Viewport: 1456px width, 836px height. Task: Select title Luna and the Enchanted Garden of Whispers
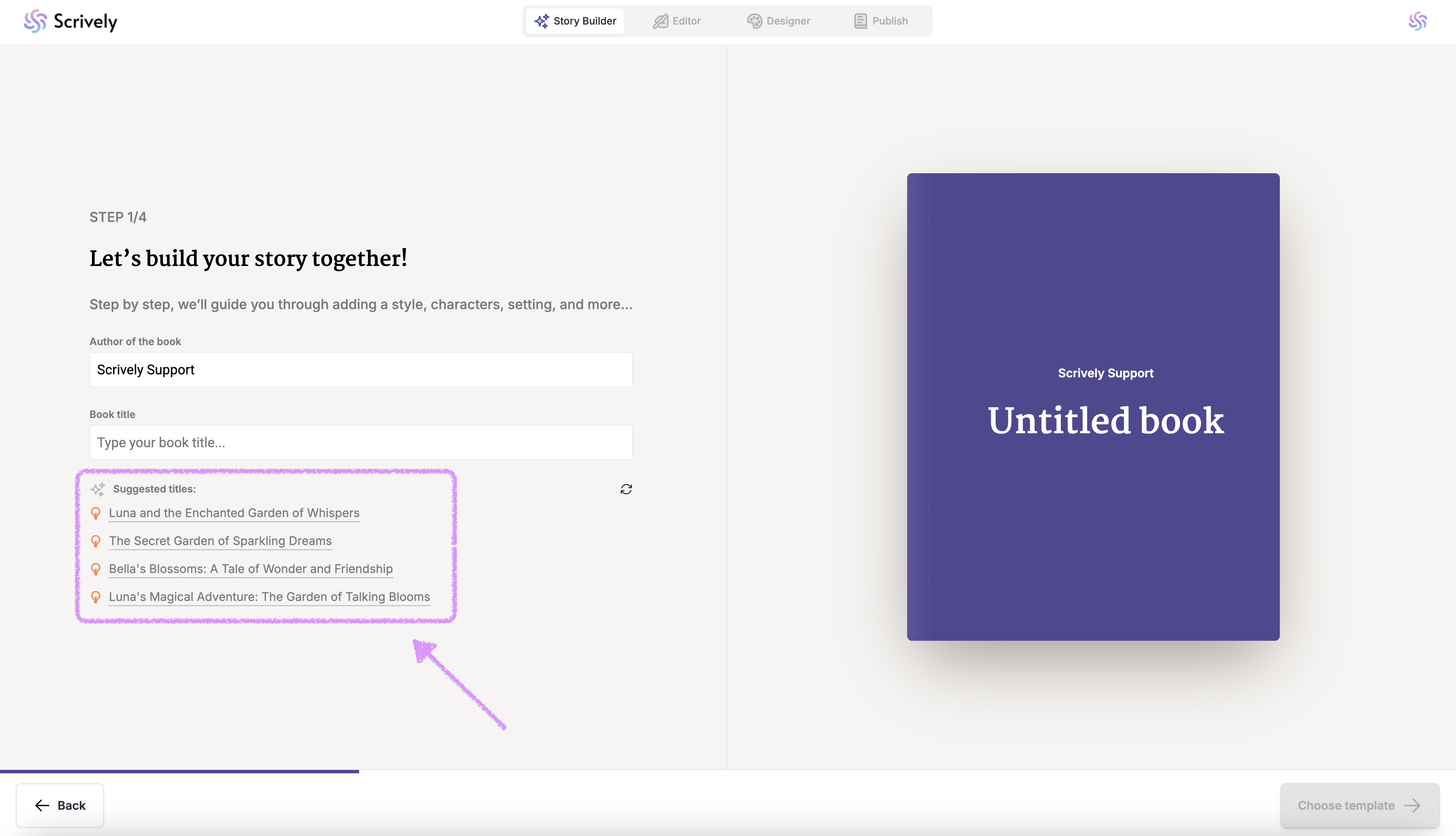pos(234,513)
